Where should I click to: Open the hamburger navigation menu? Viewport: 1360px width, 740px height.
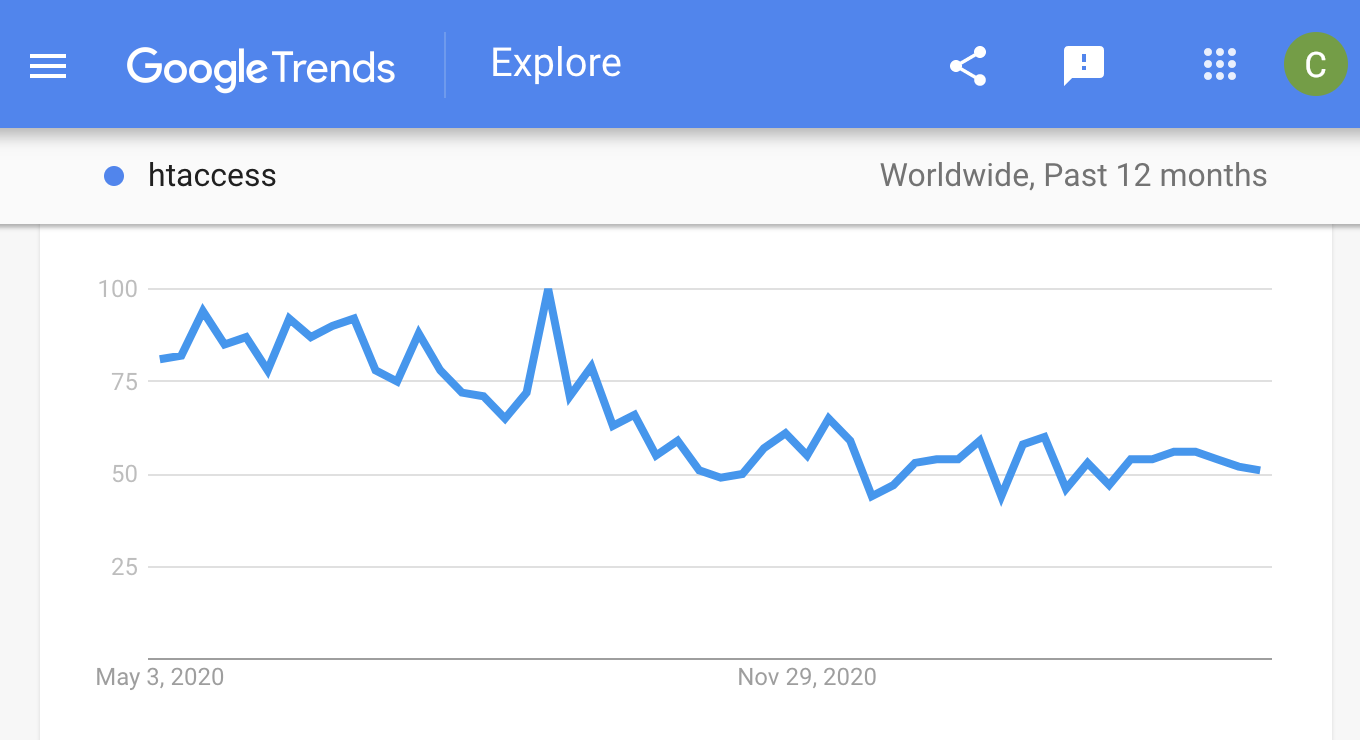pos(48,66)
